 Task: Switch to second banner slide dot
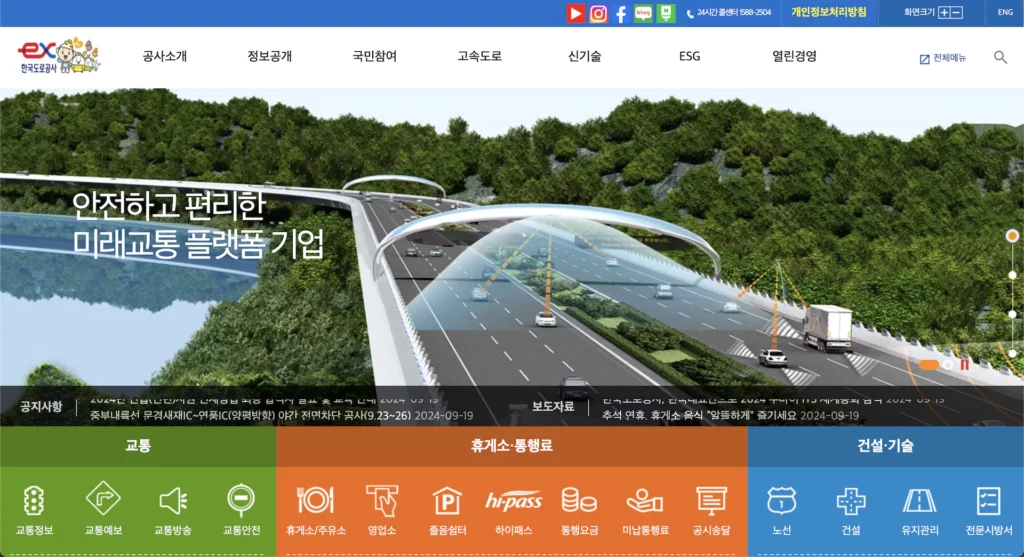tap(948, 365)
